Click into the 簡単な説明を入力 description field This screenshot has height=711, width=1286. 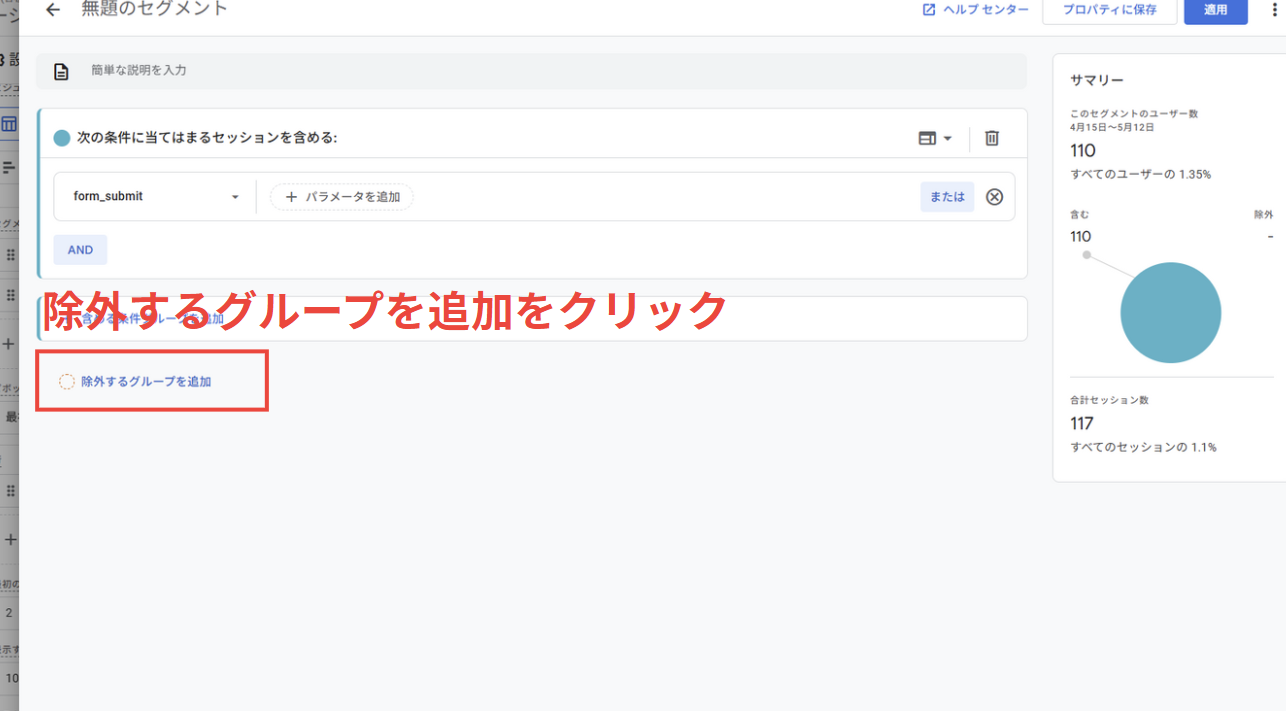[550, 71]
